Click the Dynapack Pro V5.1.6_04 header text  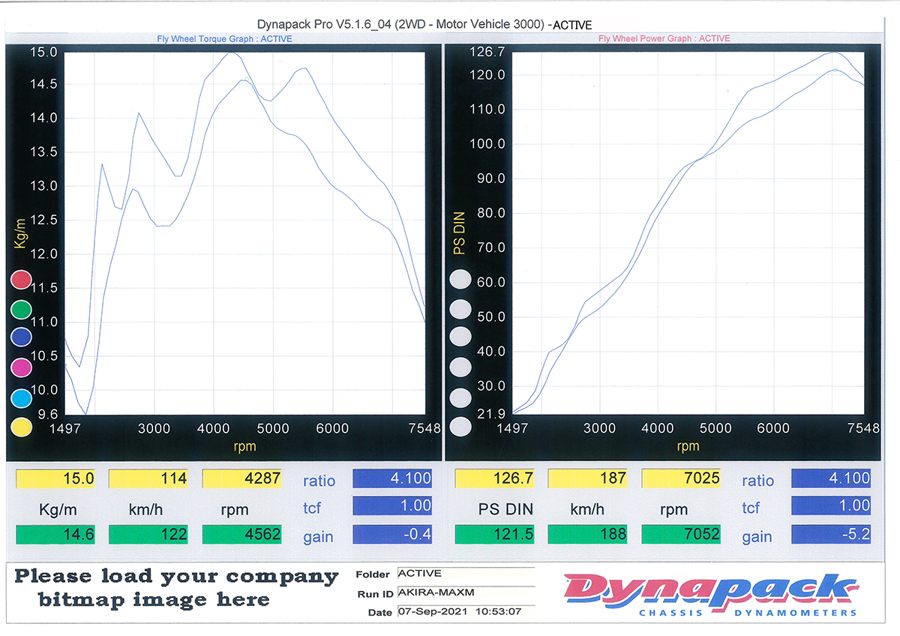[424, 24]
